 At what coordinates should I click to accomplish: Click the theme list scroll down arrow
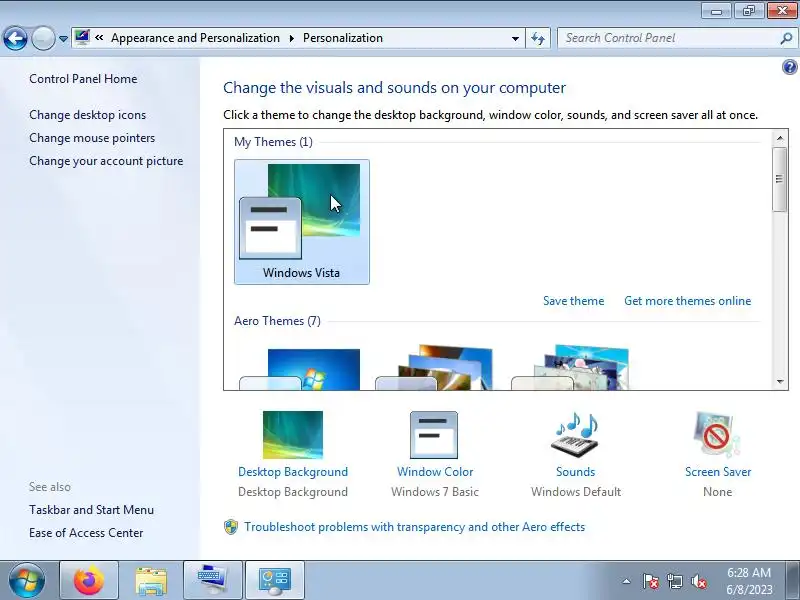click(x=780, y=381)
